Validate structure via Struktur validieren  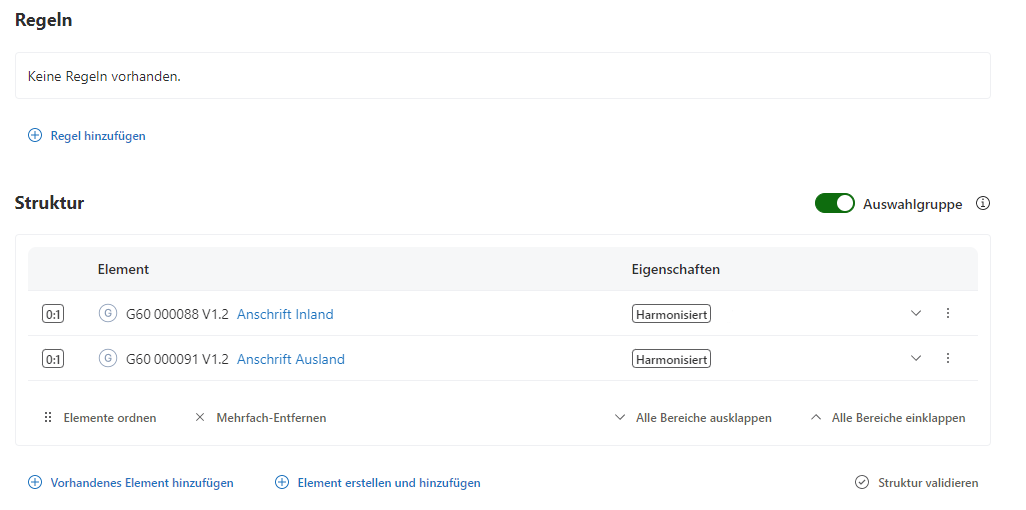click(917, 483)
